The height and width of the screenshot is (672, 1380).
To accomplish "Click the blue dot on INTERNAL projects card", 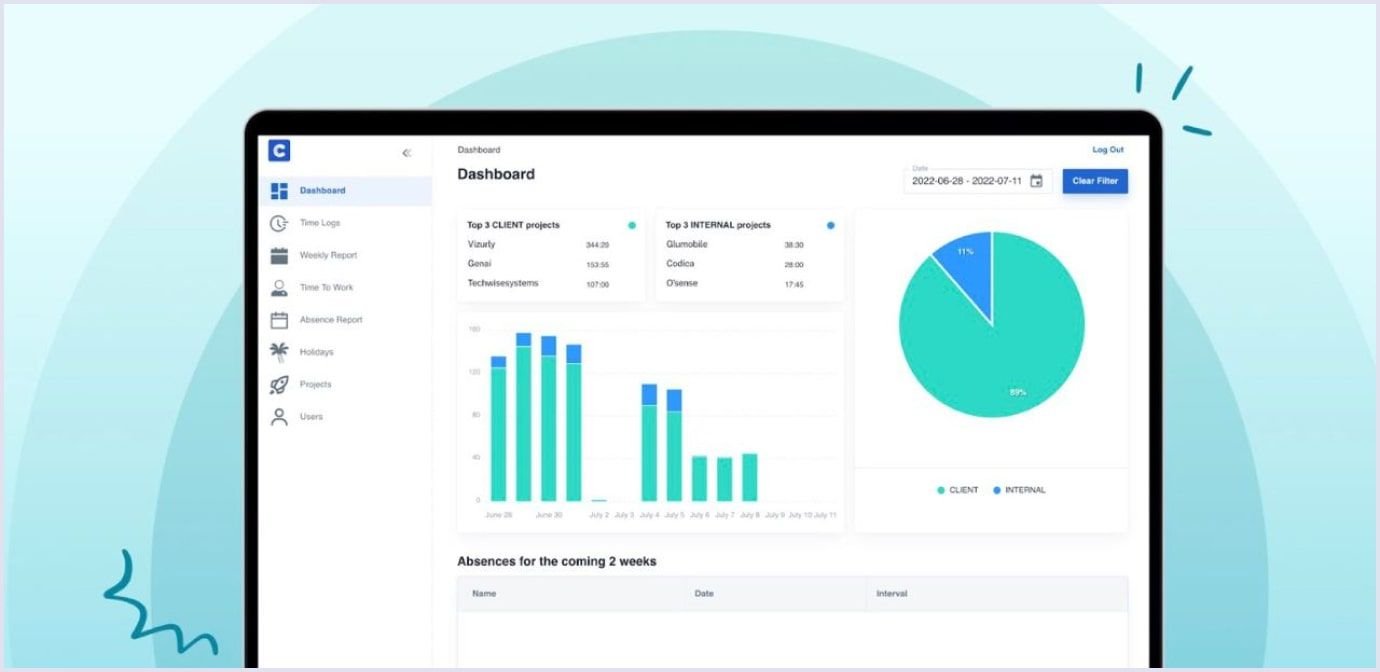I will 830,226.
